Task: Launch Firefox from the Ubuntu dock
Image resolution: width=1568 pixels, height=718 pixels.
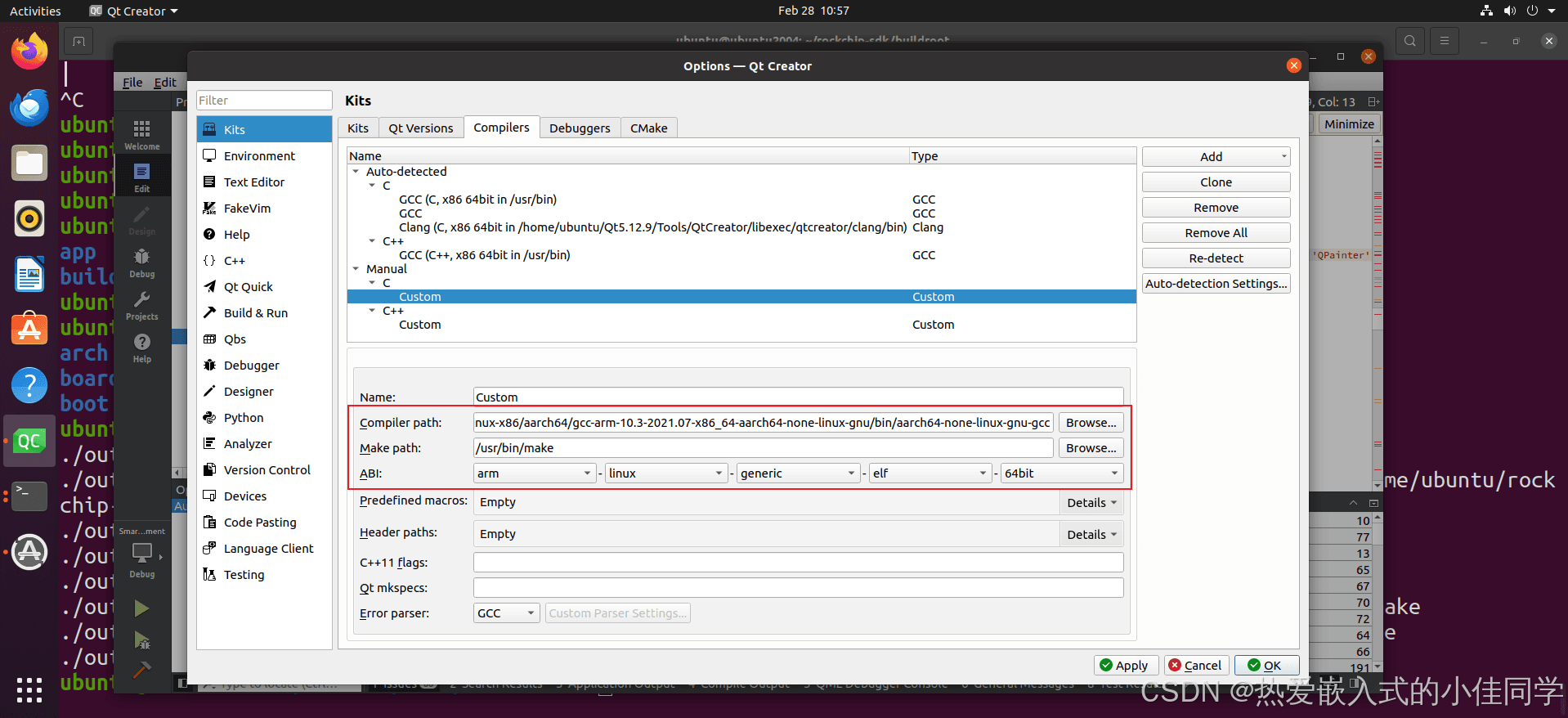Action: [29, 52]
